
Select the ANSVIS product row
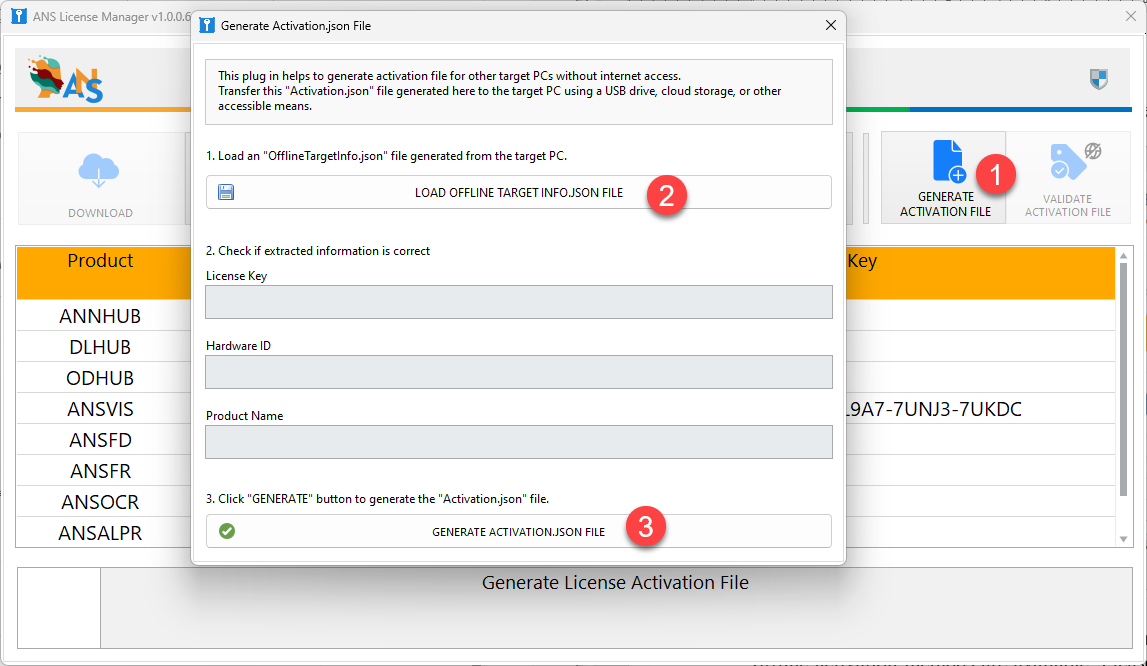click(100, 409)
